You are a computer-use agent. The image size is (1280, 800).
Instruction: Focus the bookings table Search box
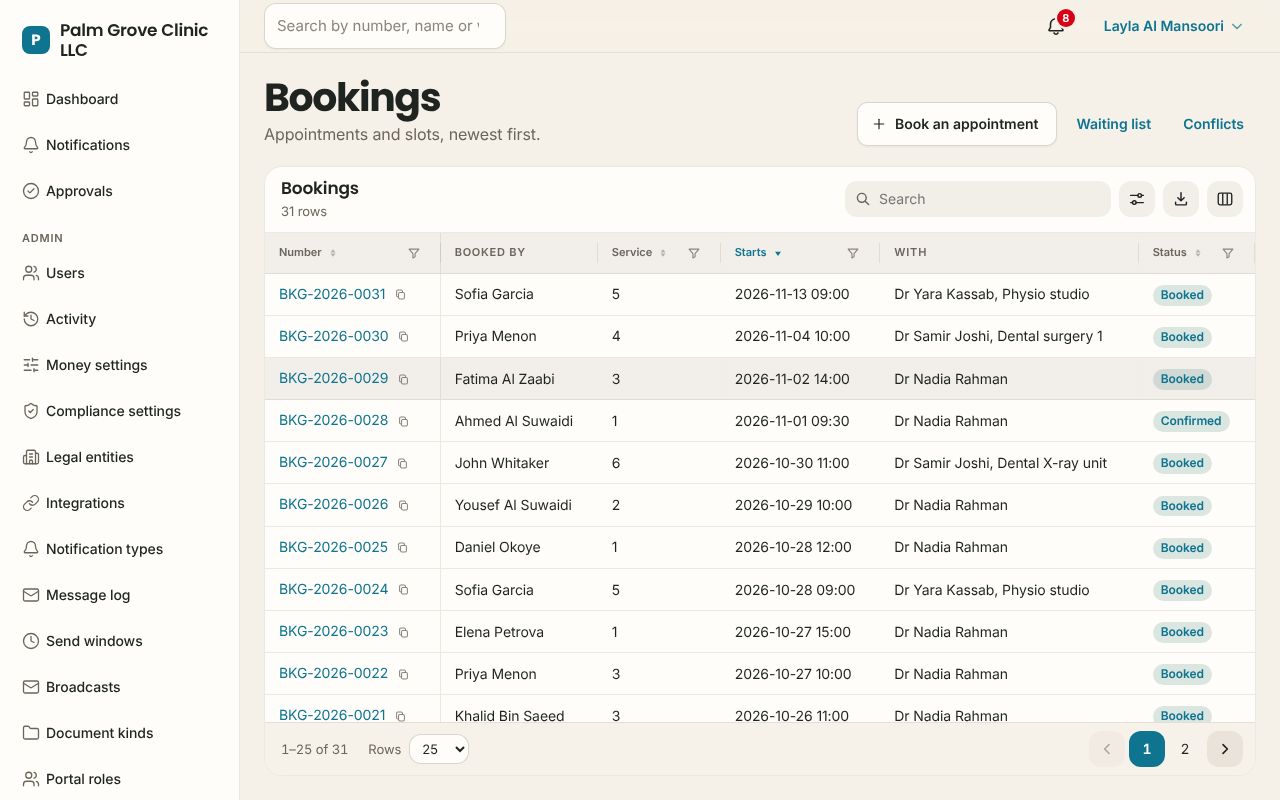click(x=978, y=199)
